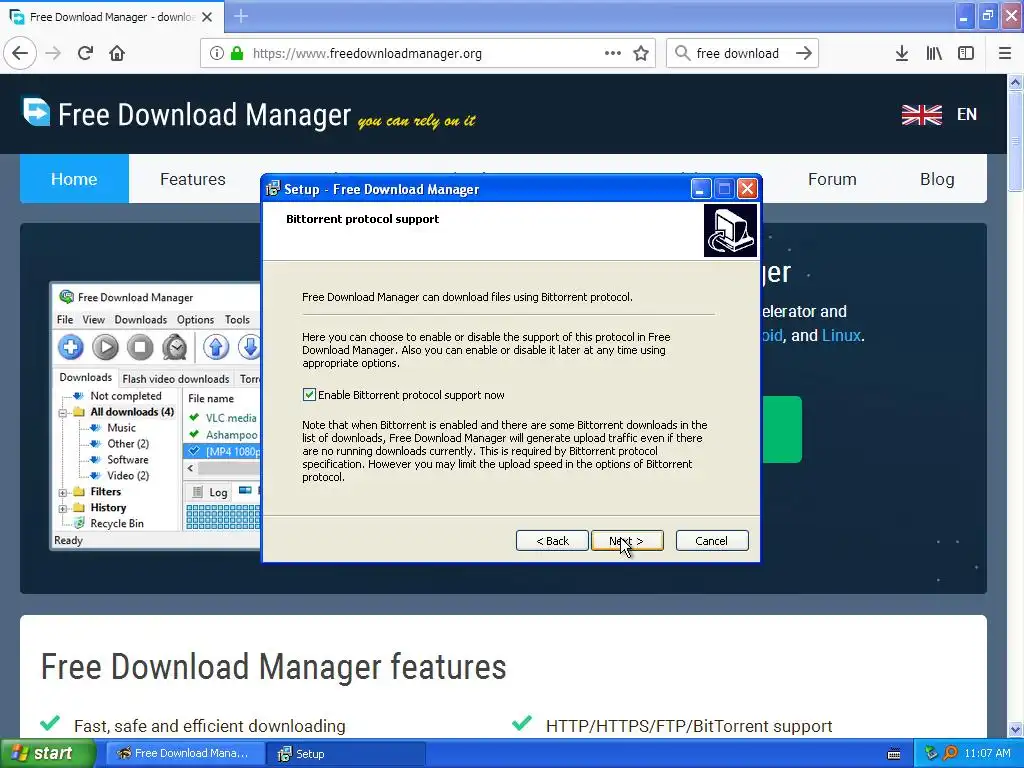
Task: Click the search go arrow
Action: coord(804,53)
